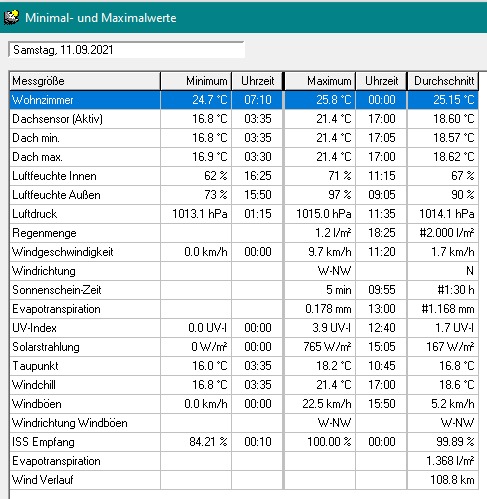Select the Wohnzimmer row

(244, 100)
